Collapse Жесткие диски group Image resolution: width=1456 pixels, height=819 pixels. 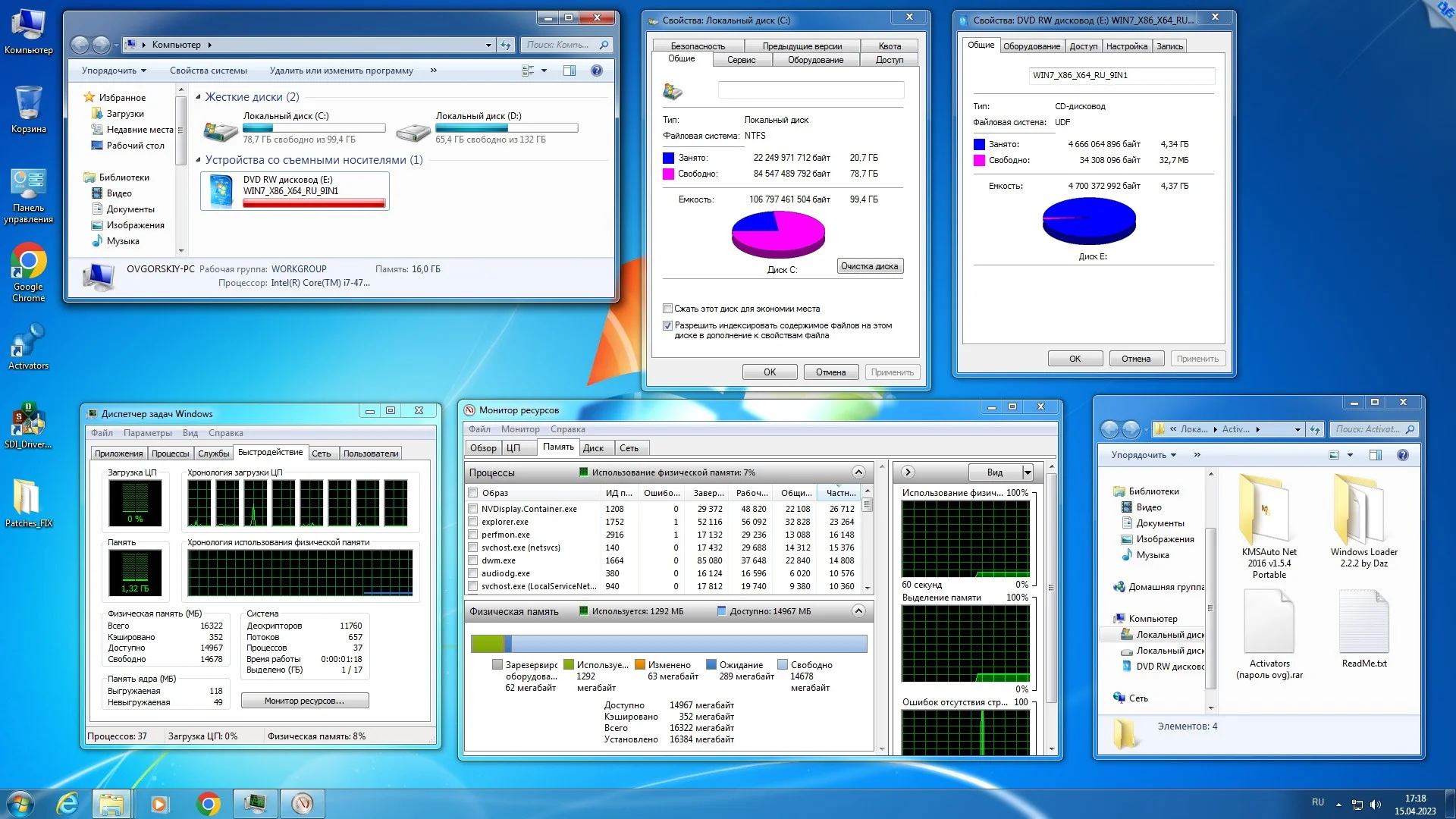(x=198, y=97)
